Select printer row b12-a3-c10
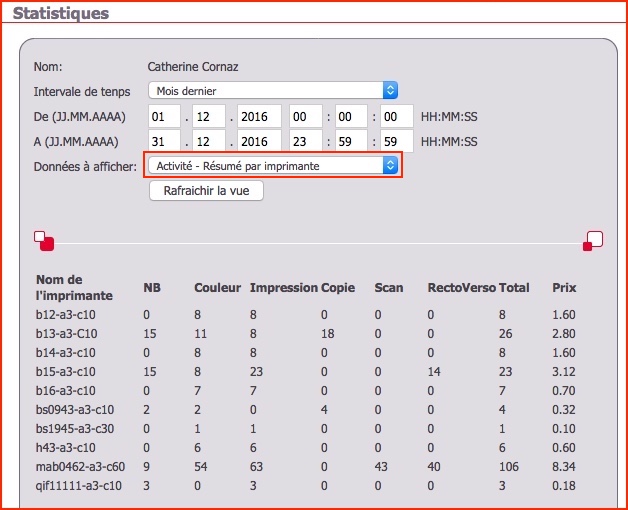Screen dimensions: 628x510 tap(306, 314)
